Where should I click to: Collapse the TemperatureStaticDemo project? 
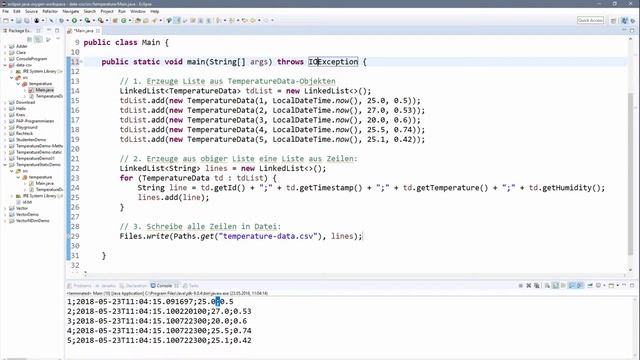(5, 164)
